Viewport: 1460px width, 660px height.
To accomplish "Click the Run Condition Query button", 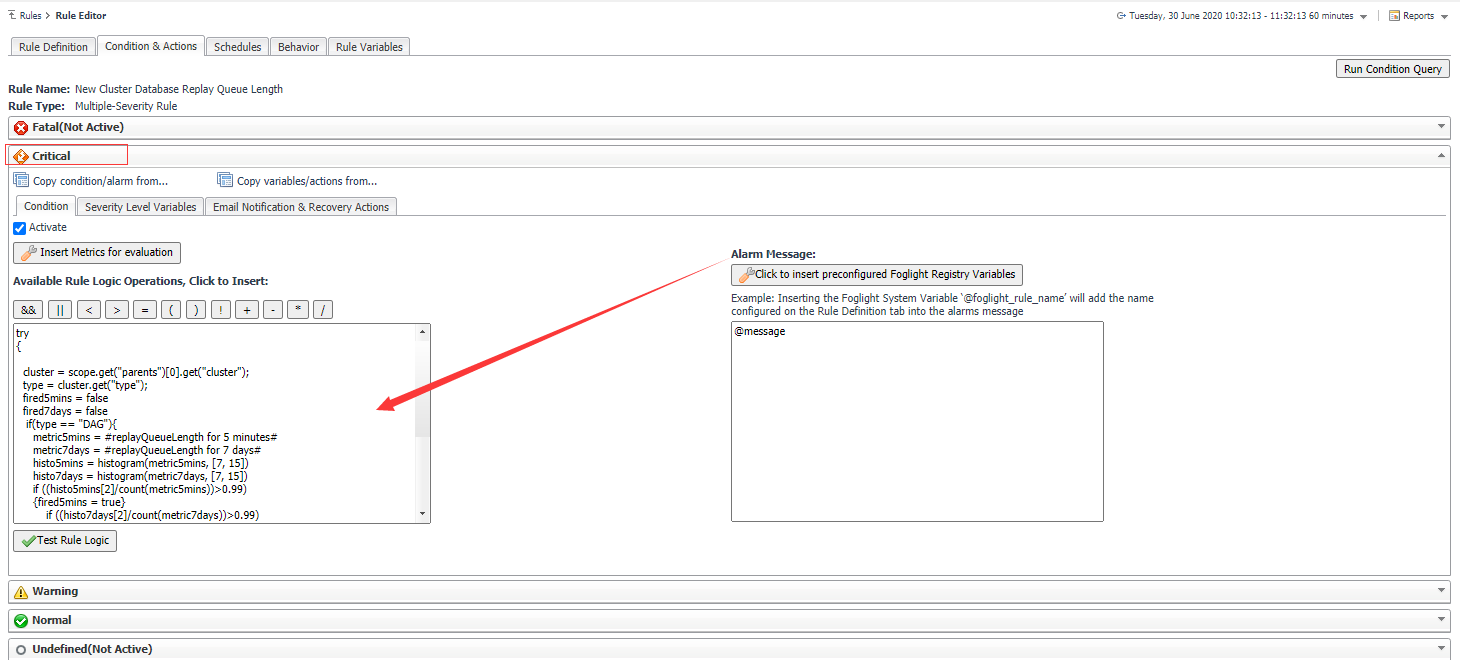I will click(x=1392, y=68).
